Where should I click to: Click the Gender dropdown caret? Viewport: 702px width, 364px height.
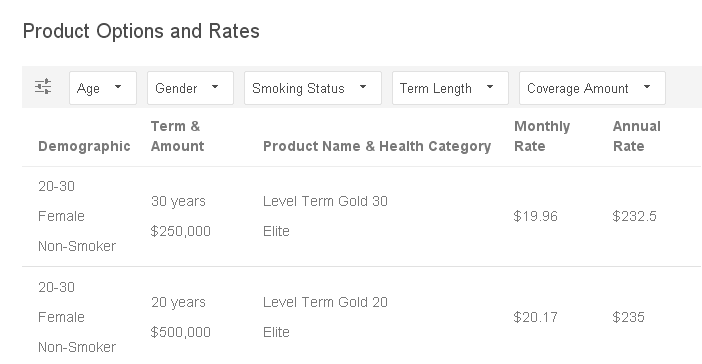click(215, 87)
